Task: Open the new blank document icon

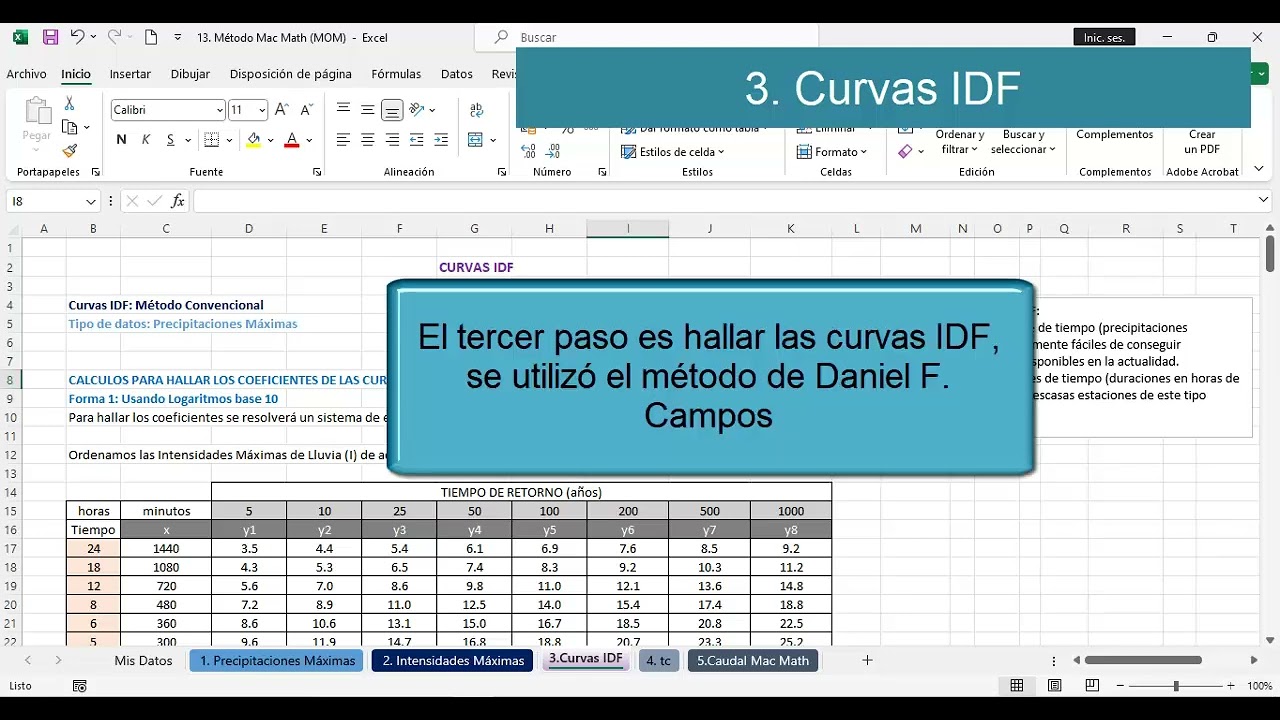Action: click(151, 37)
